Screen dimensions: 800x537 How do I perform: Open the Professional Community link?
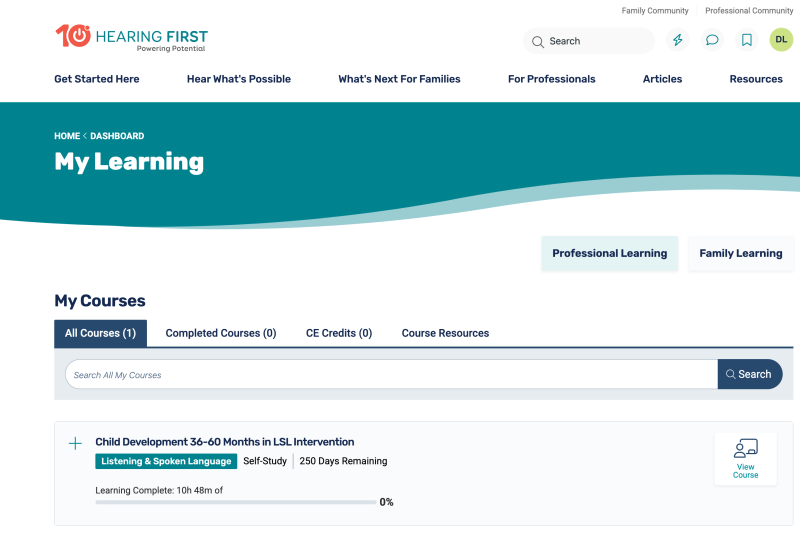749,11
